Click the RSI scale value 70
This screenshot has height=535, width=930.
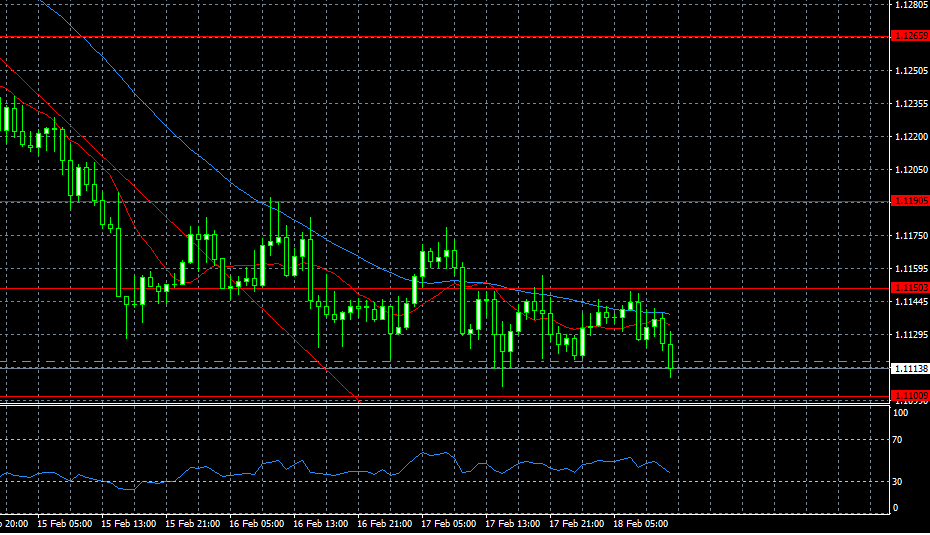click(897, 440)
